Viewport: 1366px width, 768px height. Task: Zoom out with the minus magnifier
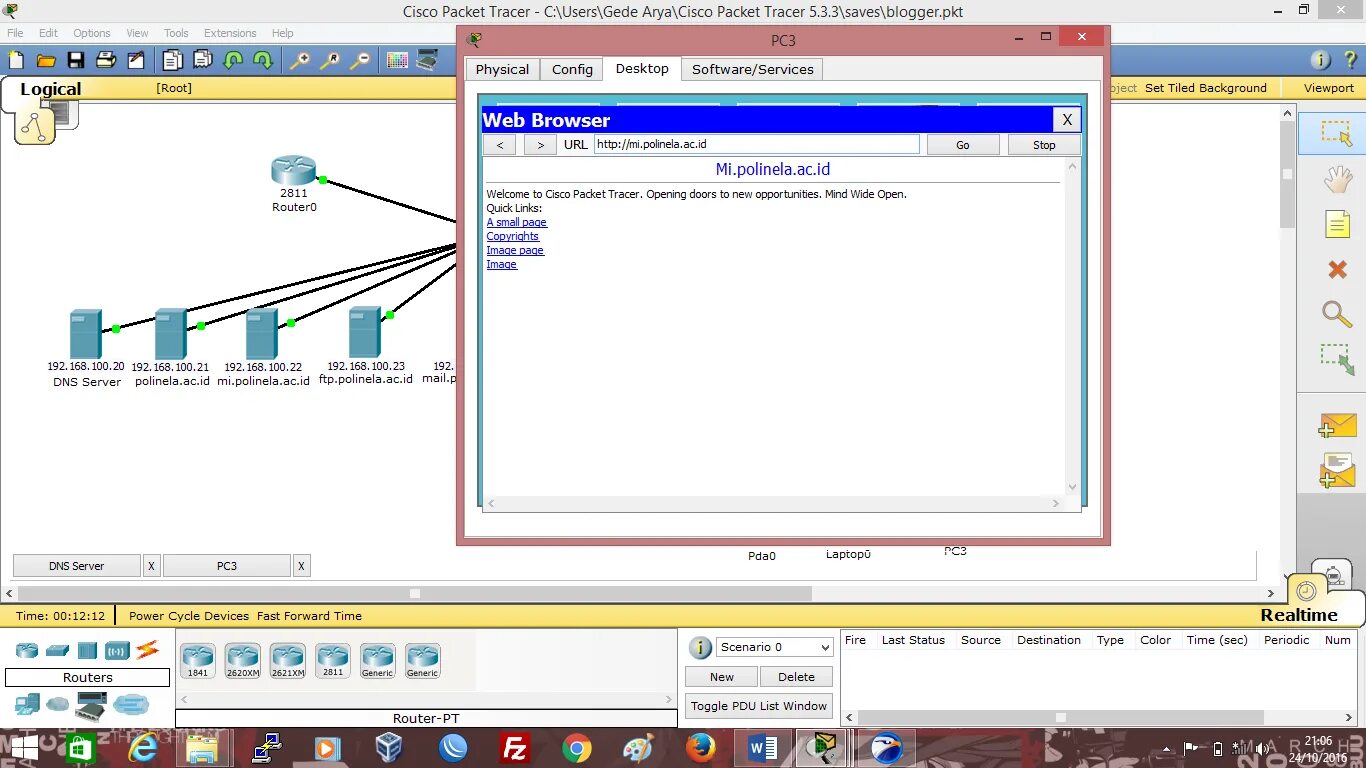click(x=359, y=60)
